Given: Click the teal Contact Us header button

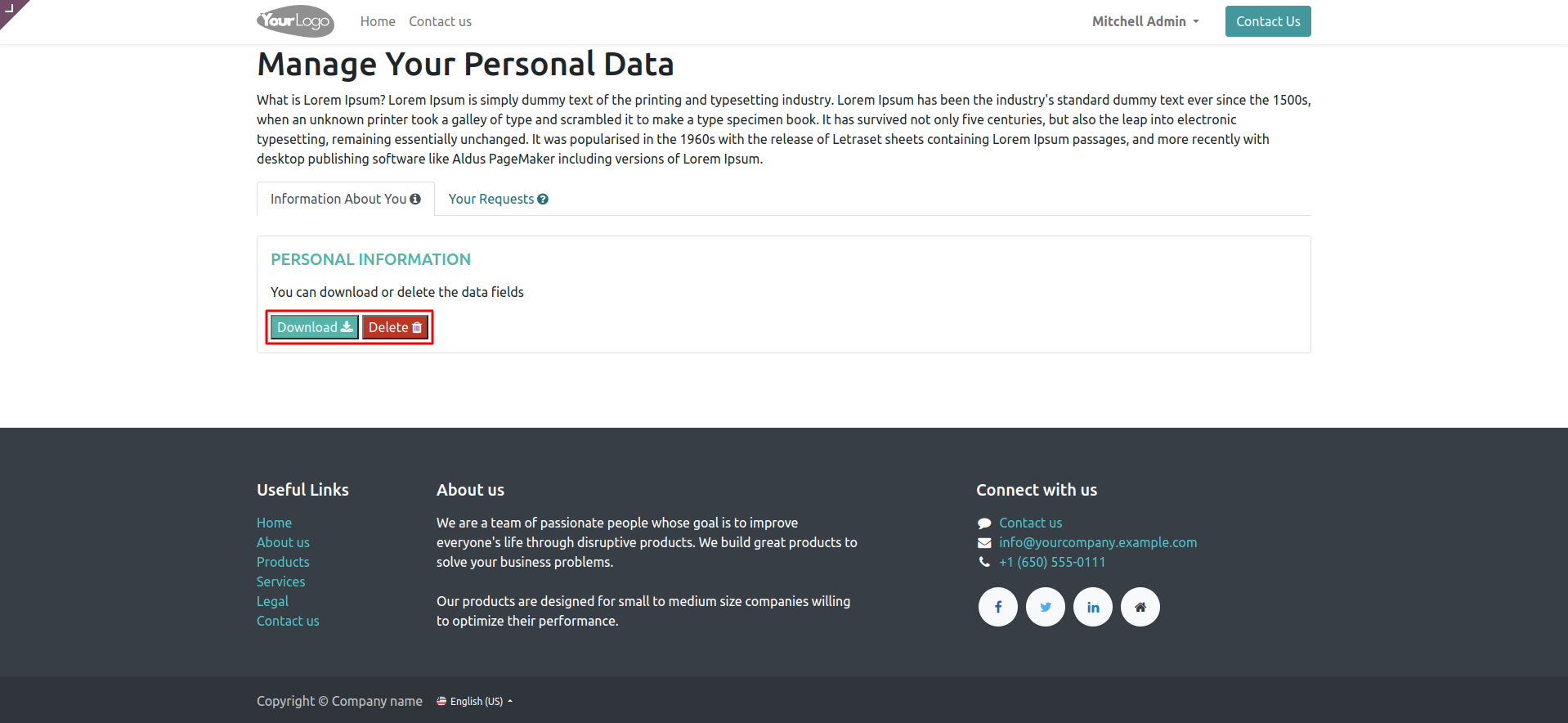Looking at the screenshot, I should (1267, 21).
